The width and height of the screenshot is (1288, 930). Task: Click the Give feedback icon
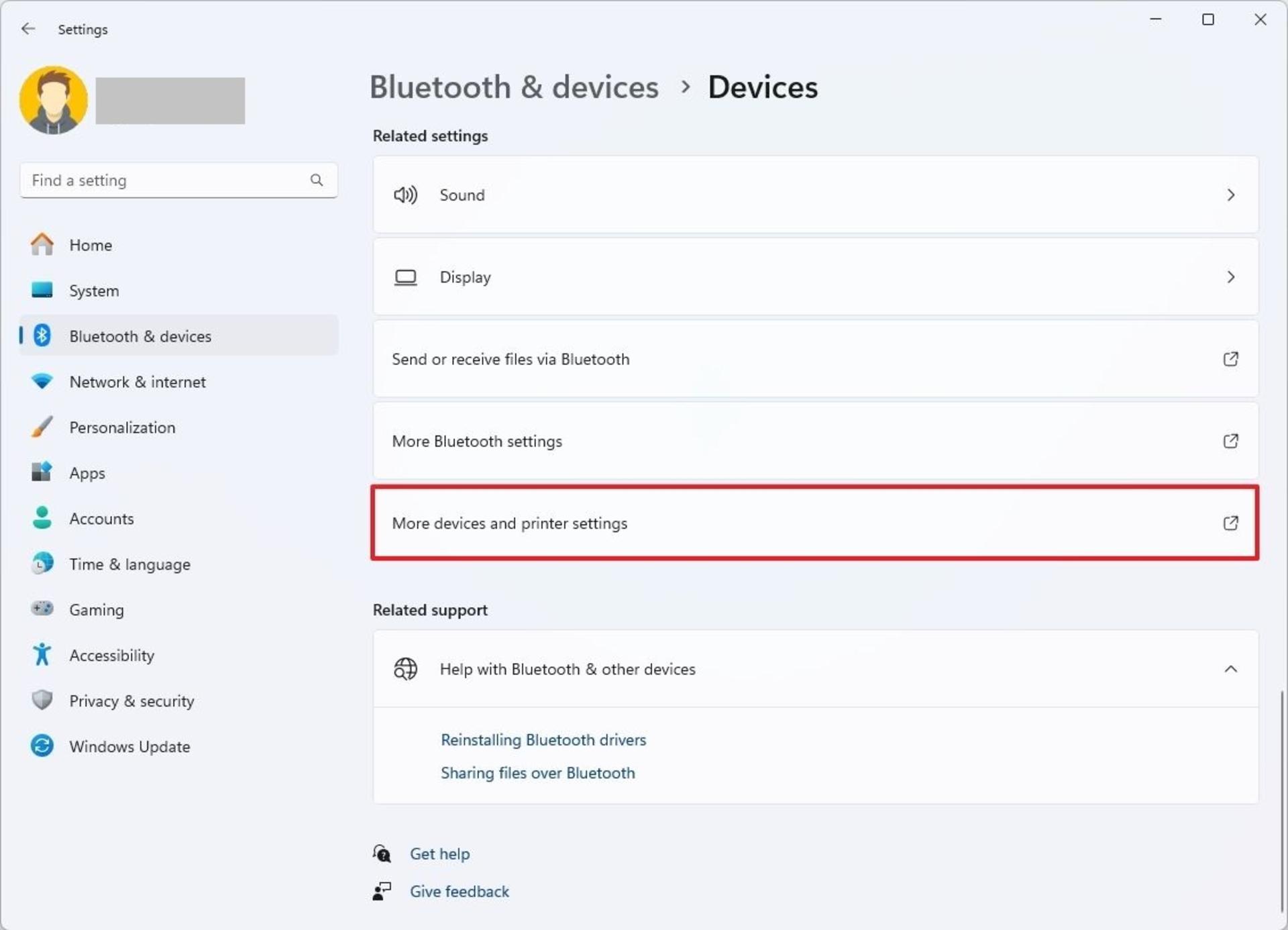[382, 891]
